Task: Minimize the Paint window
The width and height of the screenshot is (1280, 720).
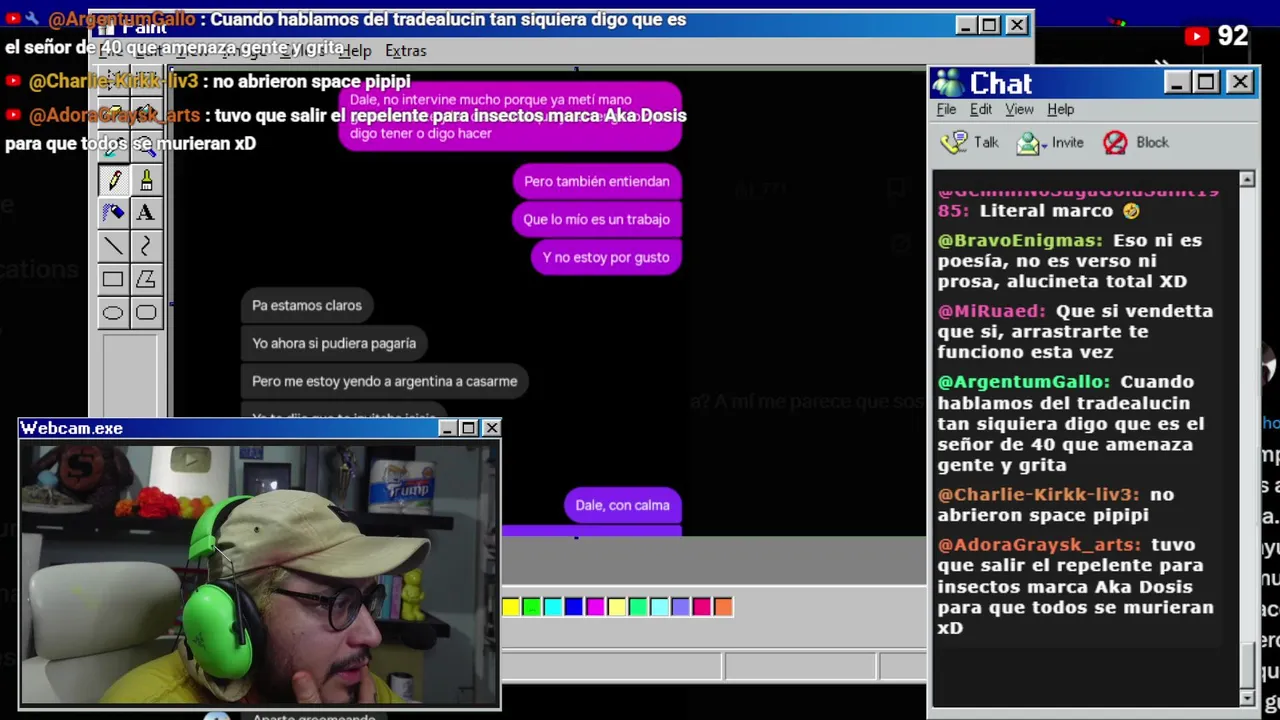Action: click(965, 25)
